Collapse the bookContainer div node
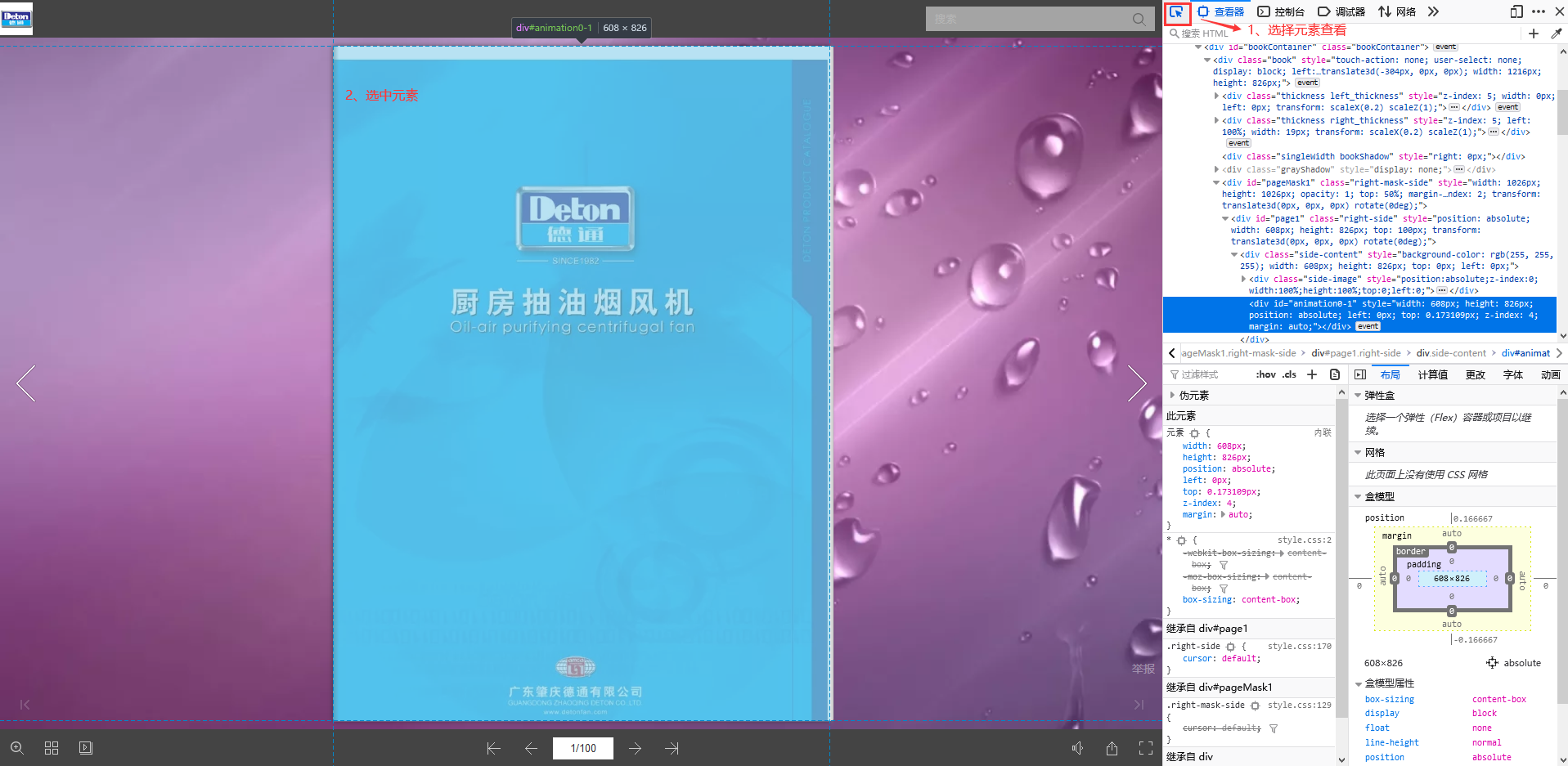1568x766 pixels. 1198,47
